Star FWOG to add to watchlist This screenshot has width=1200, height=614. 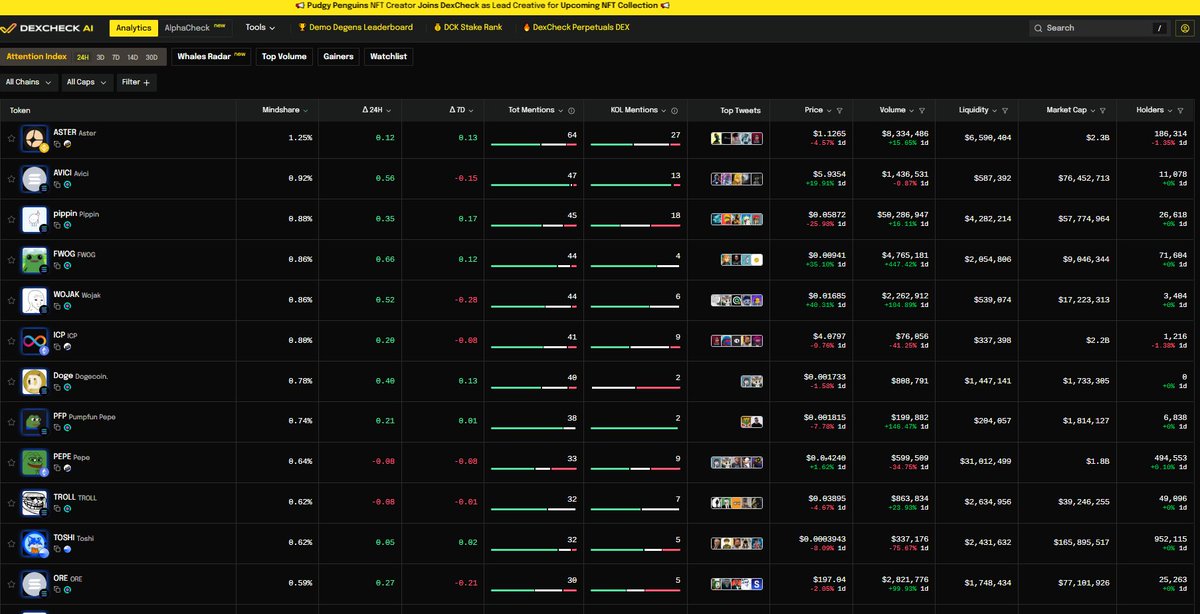[x=11, y=260]
